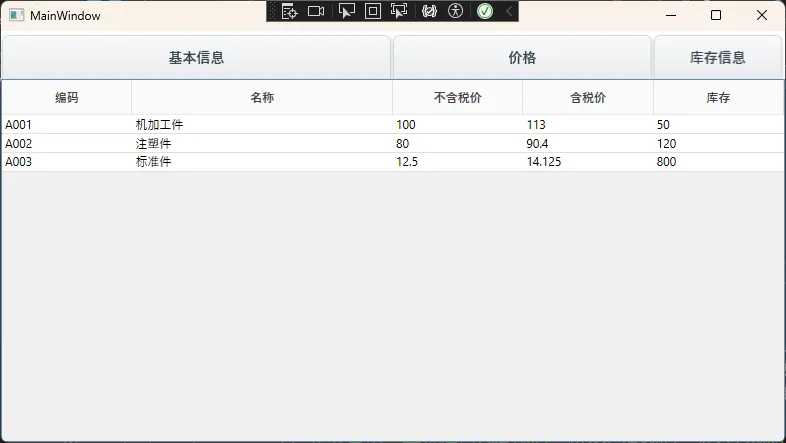Sort by the 含税价 column header
This screenshot has width=786, height=443.
588,97
